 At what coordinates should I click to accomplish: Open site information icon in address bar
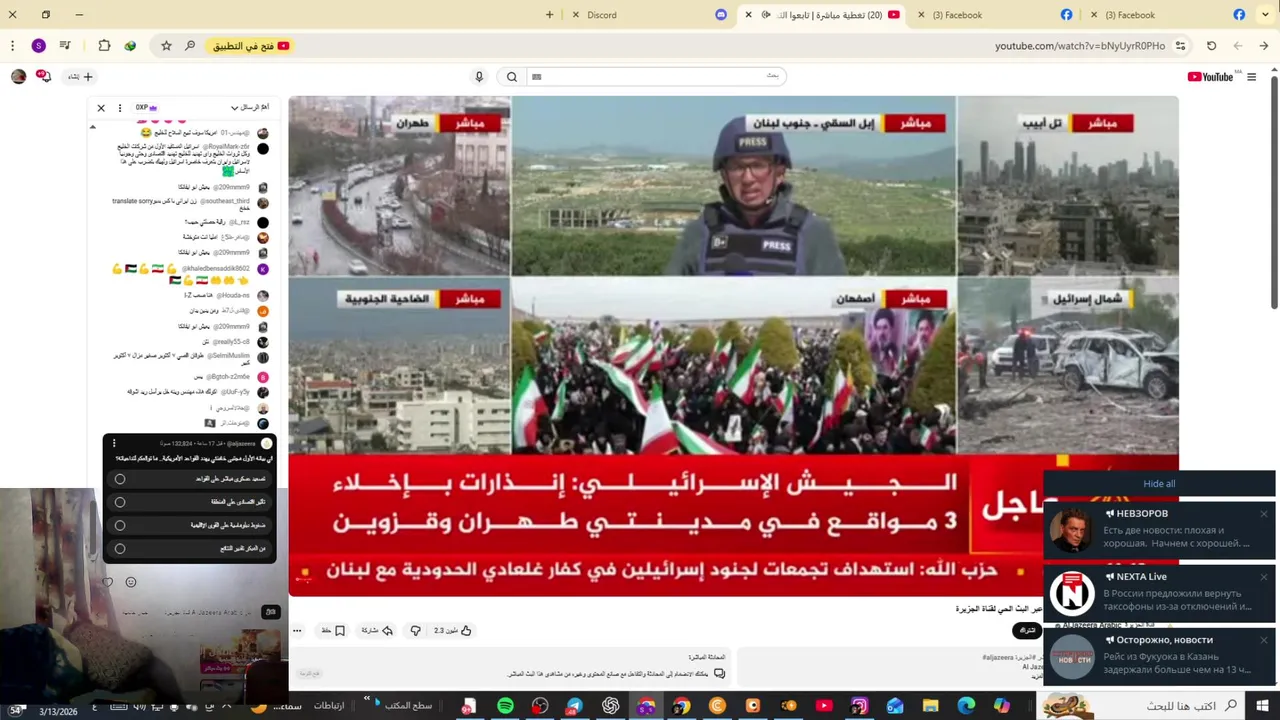1181,46
